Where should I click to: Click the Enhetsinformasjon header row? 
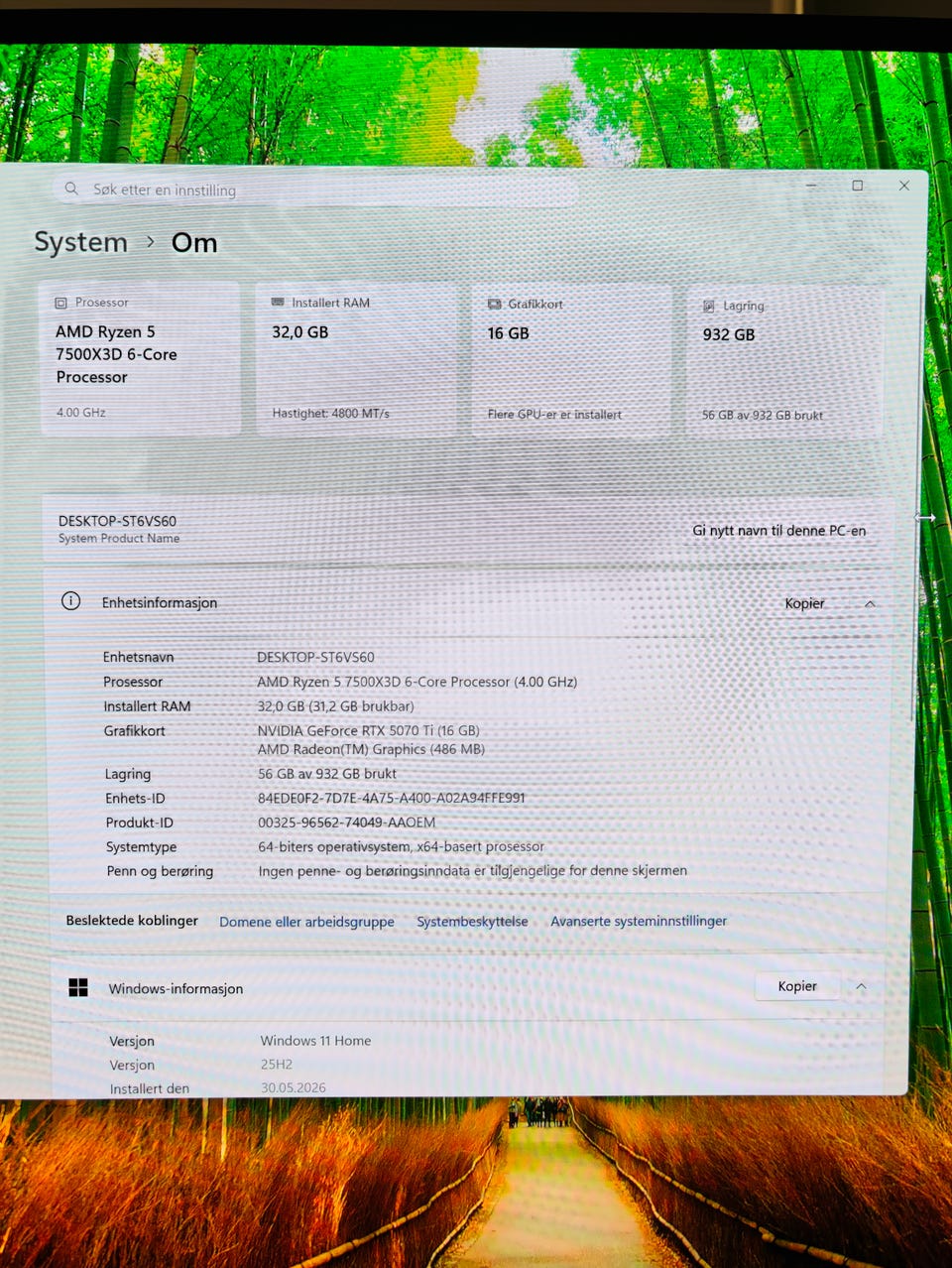(469, 602)
